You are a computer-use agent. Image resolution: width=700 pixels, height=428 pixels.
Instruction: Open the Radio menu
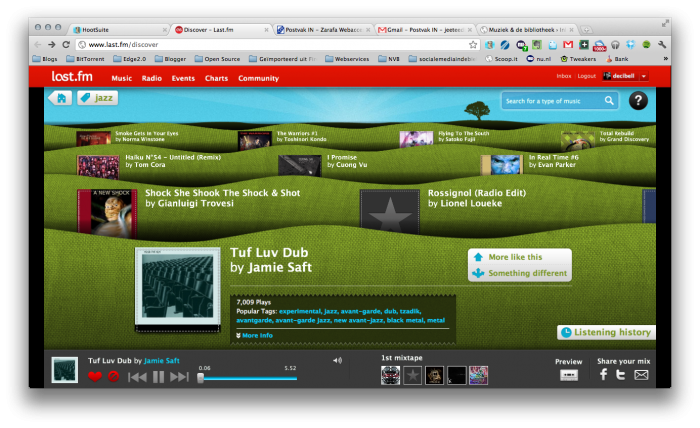pyautogui.click(x=152, y=78)
